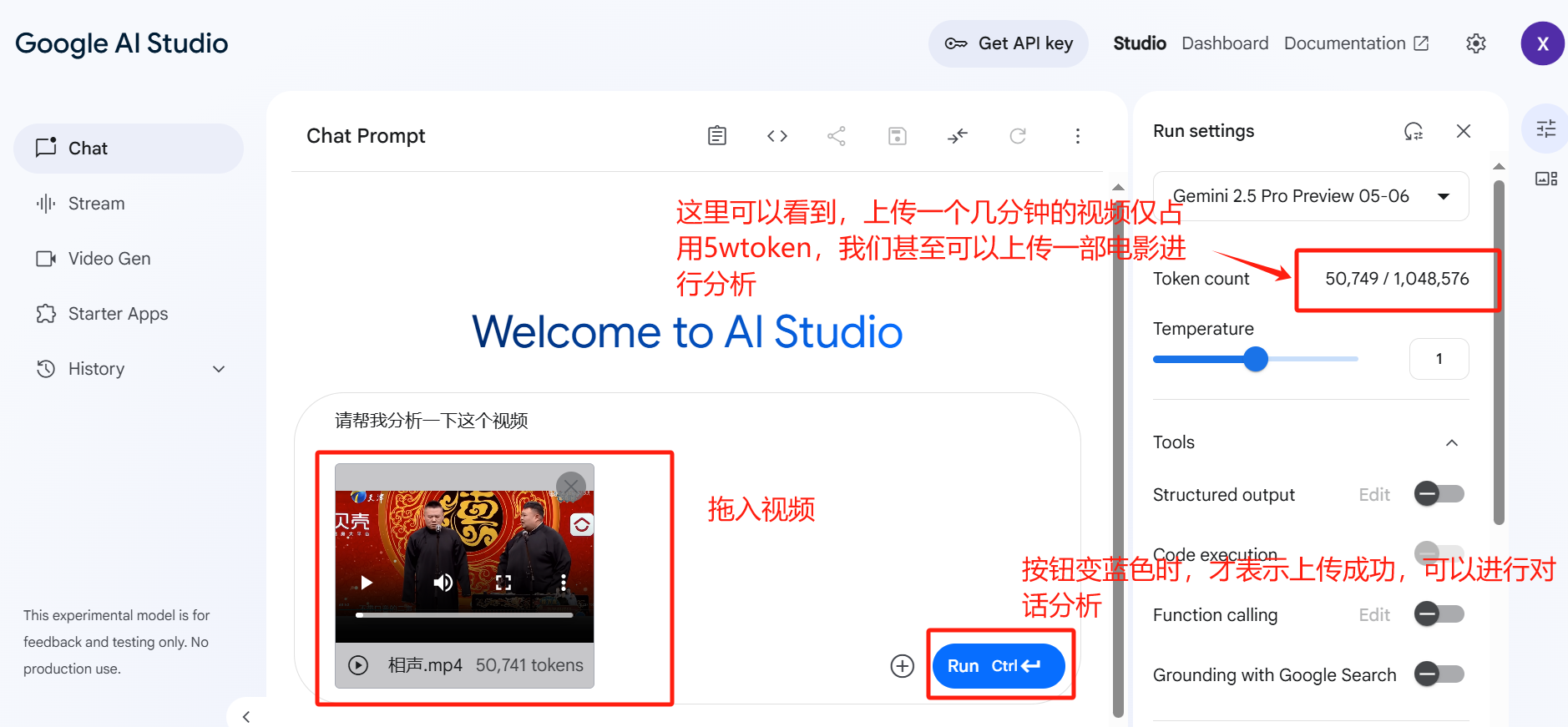The image size is (1568, 727).
Task: Click the 50,741 tokens label
Action: (x=529, y=665)
